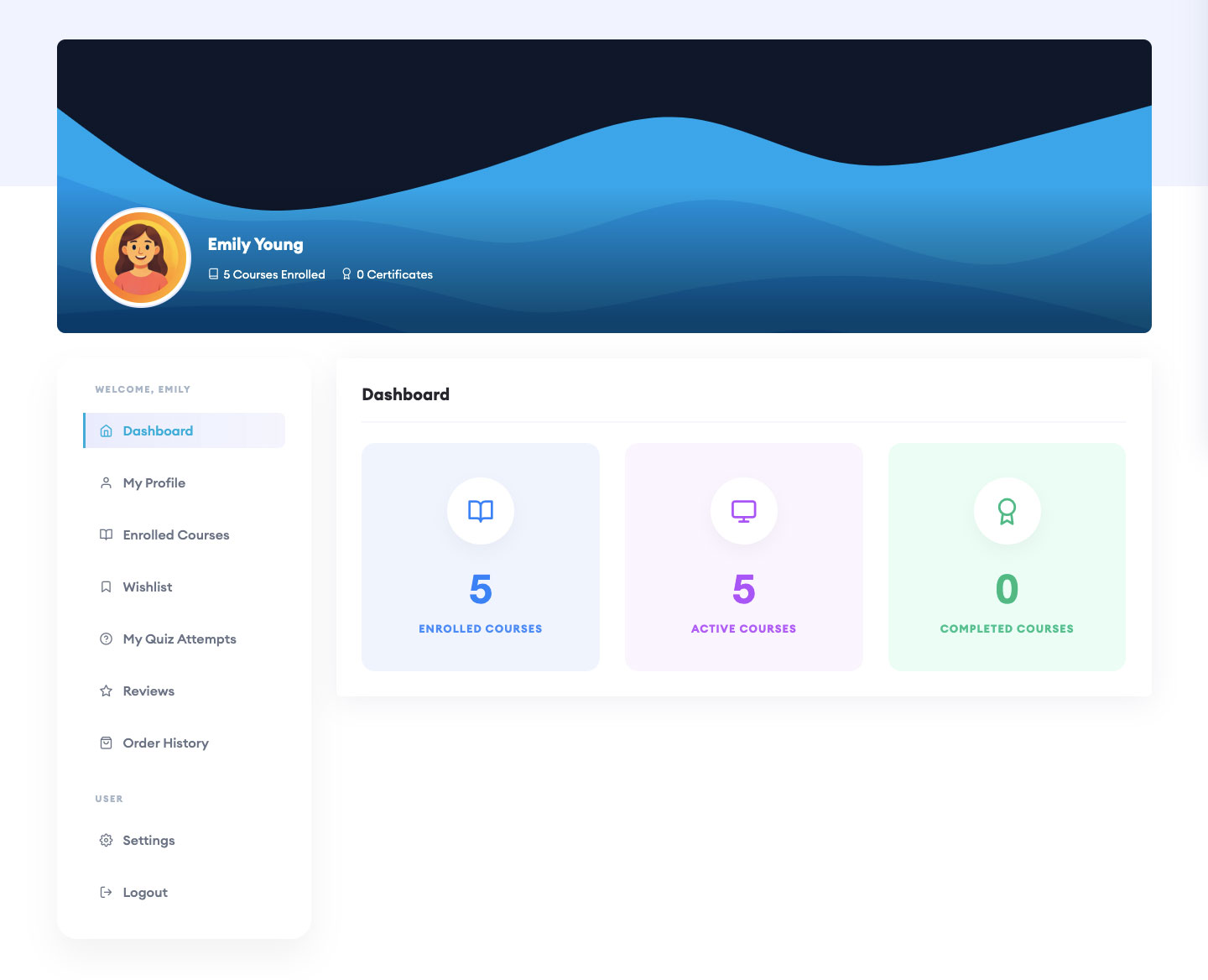
Task: Click the certificates badge icon in banner
Action: click(x=346, y=274)
